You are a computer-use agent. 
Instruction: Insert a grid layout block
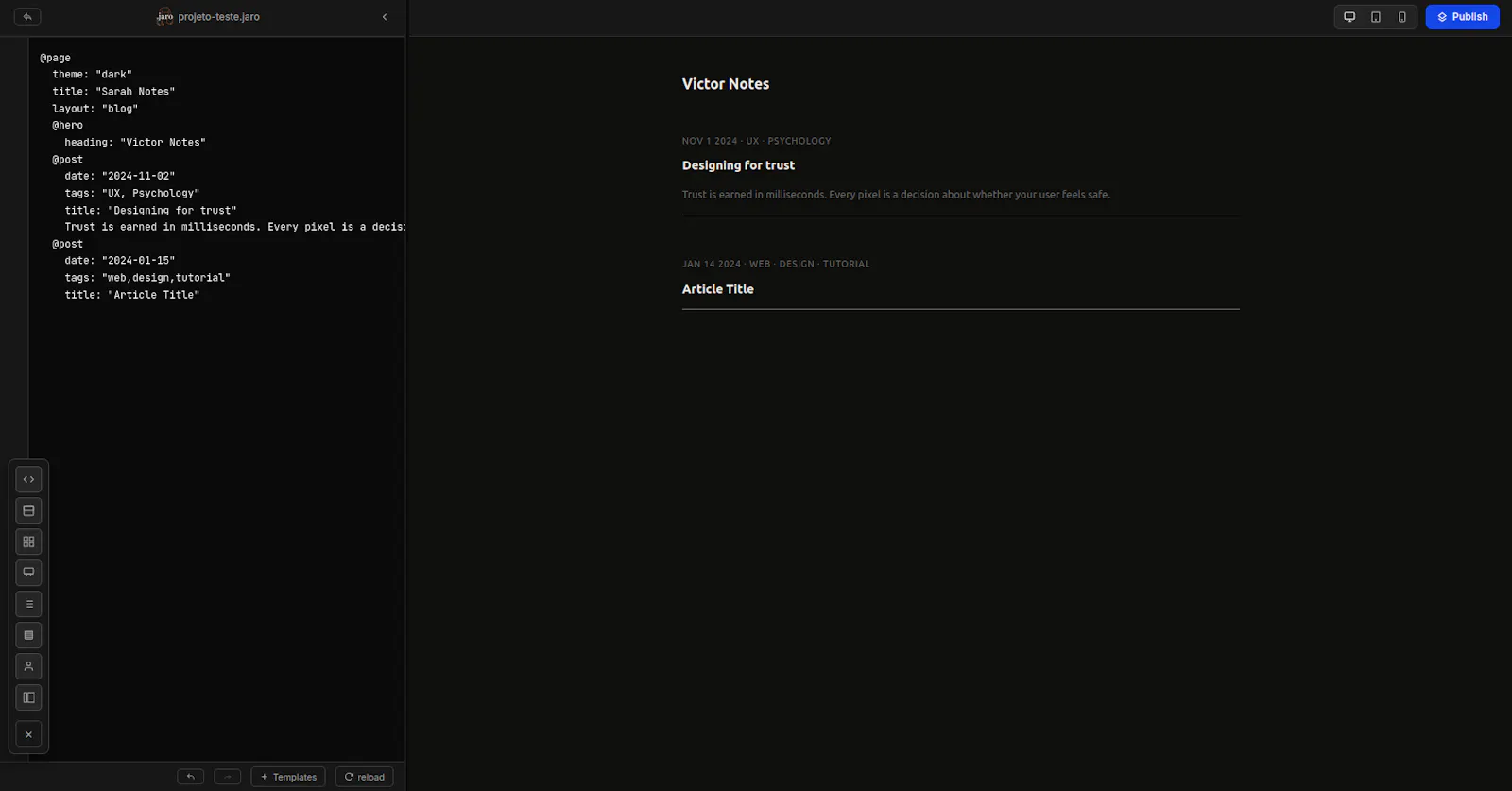tap(28, 542)
